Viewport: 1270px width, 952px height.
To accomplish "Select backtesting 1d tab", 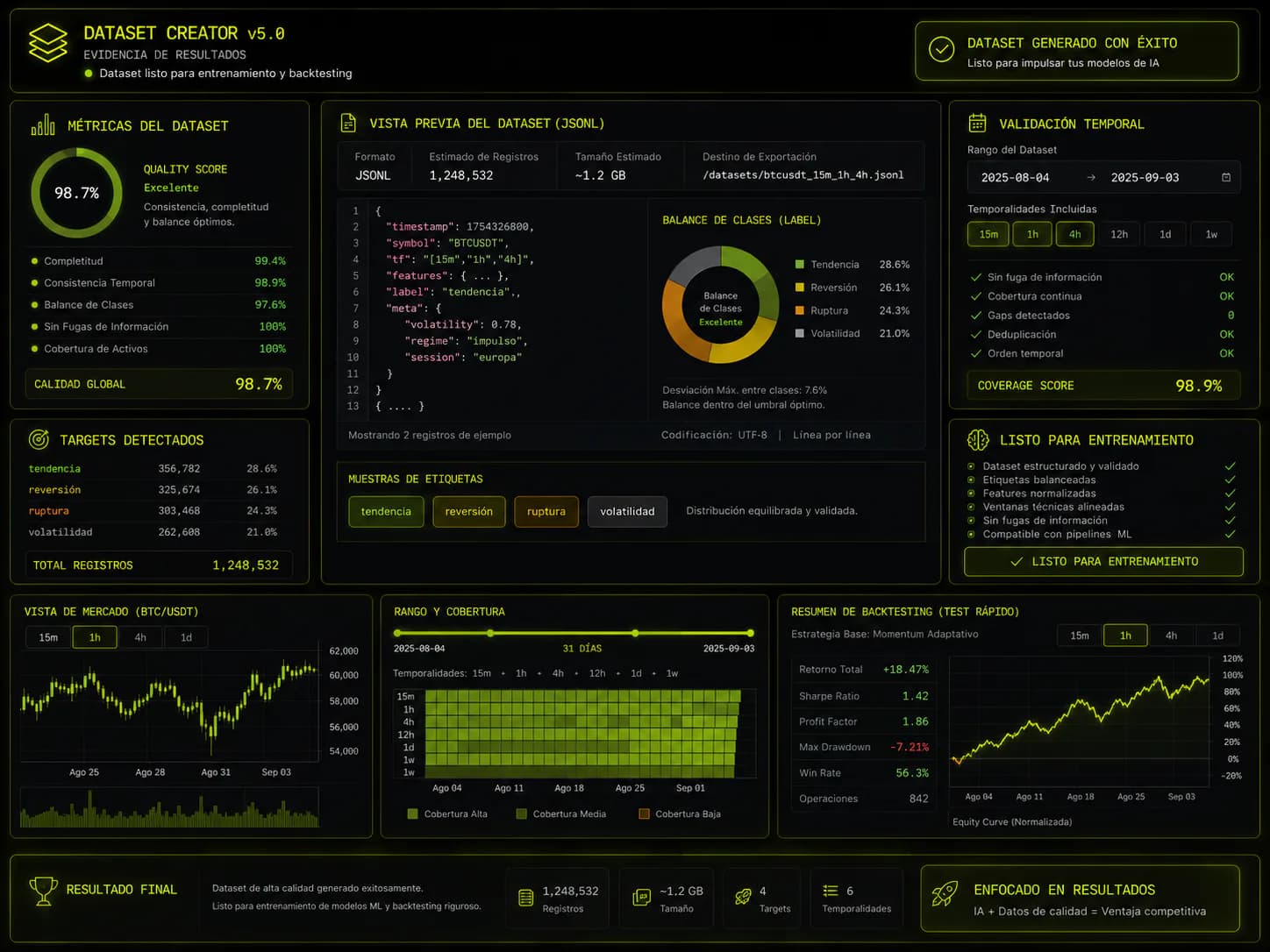I will [1217, 636].
